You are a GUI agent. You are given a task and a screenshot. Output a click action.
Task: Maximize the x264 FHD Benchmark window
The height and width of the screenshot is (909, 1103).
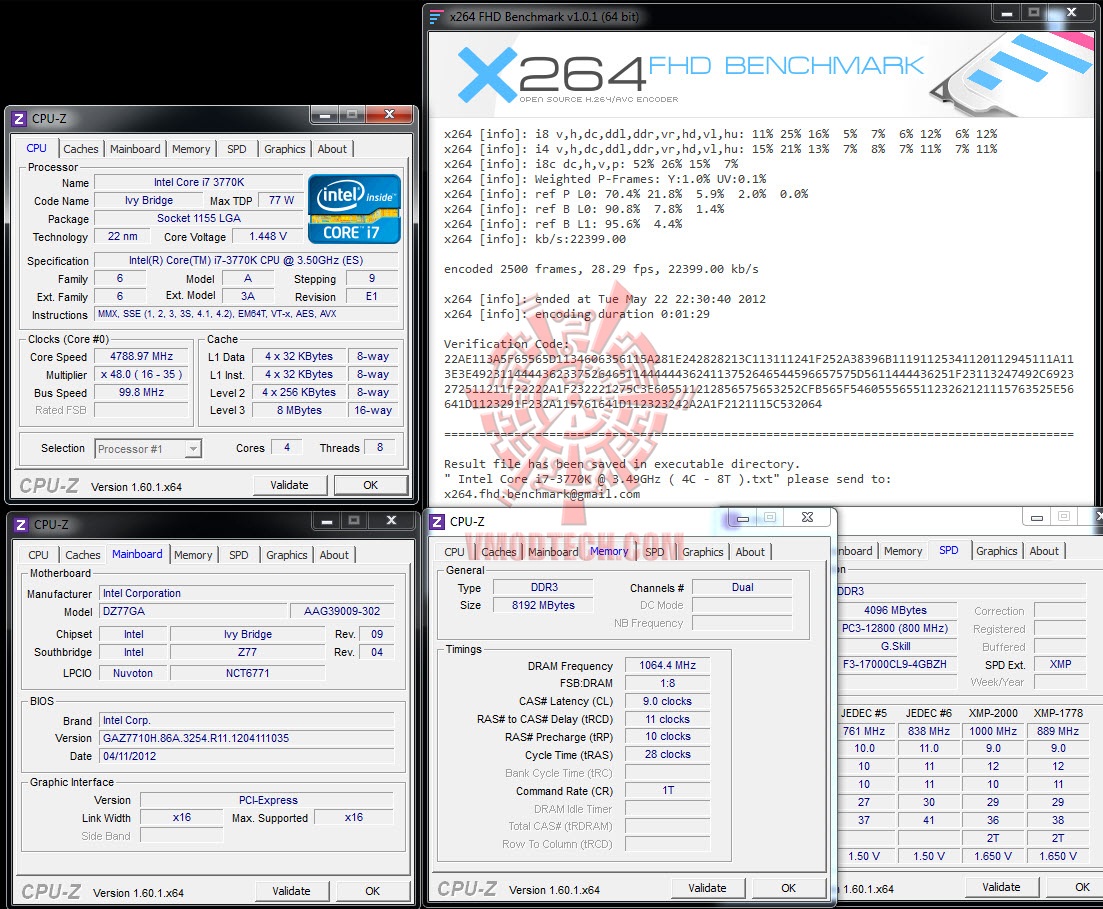tap(1034, 13)
